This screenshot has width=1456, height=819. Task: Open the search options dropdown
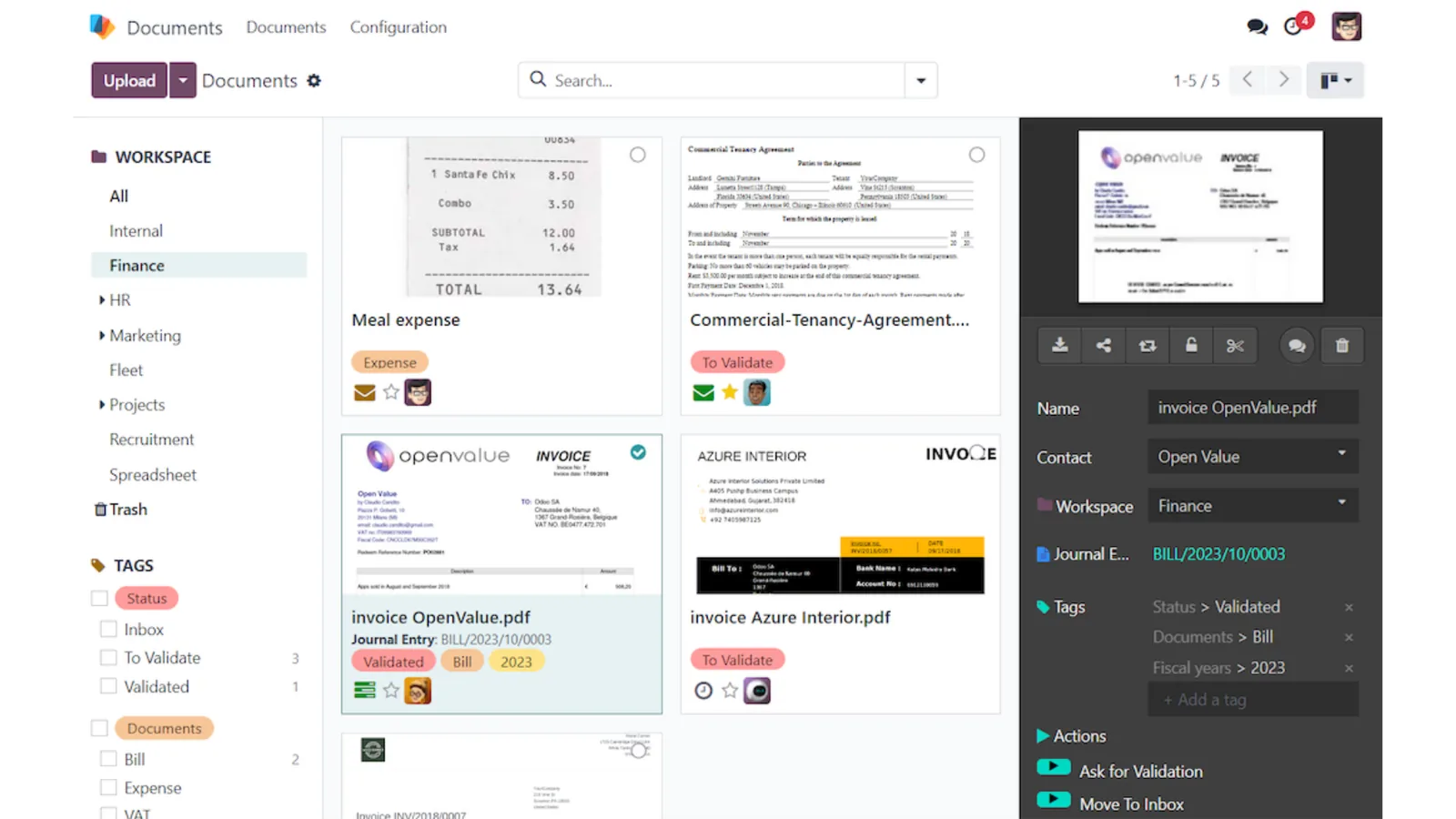click(x=921, y=80)
